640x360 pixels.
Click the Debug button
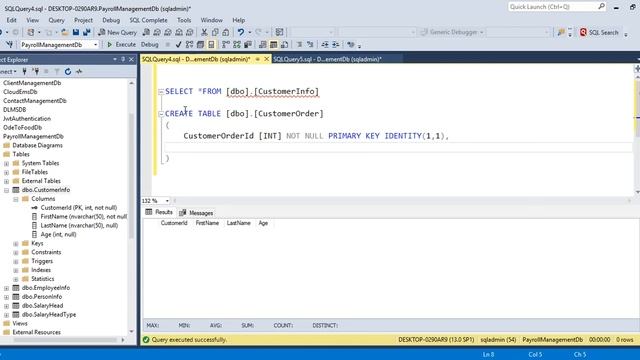tap(149, 44)
